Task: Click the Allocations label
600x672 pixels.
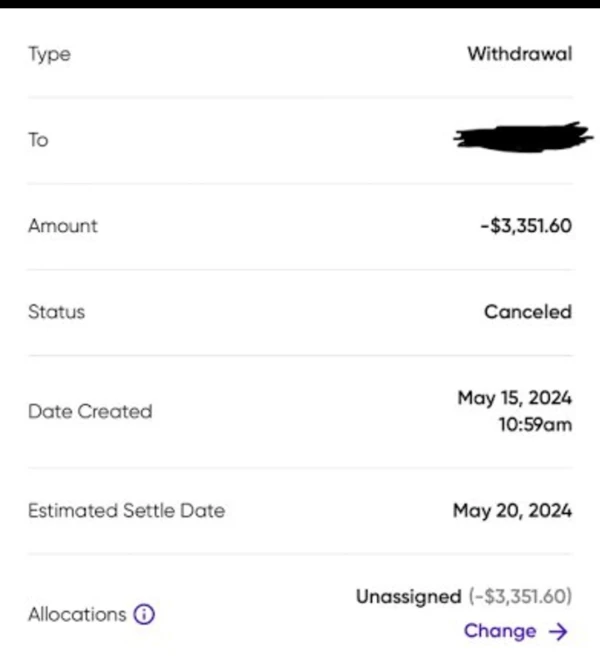Action: [x=77, y=615]
